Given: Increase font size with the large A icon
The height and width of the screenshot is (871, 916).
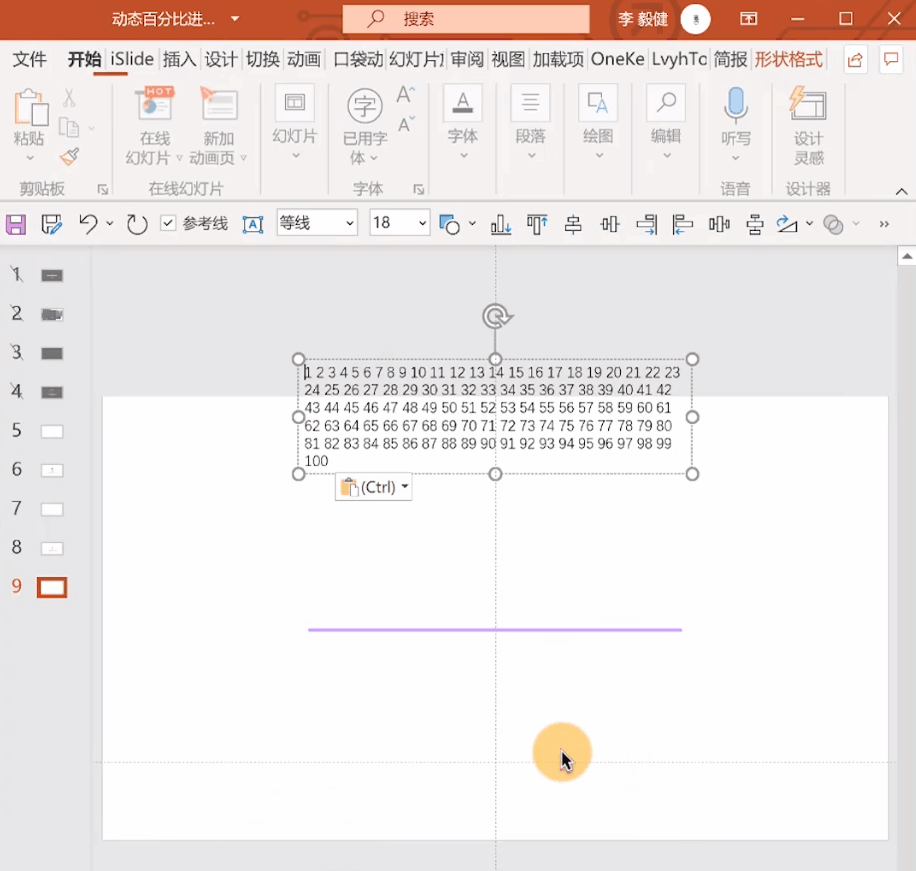Looking at the screenshot, I should [405, 94].
